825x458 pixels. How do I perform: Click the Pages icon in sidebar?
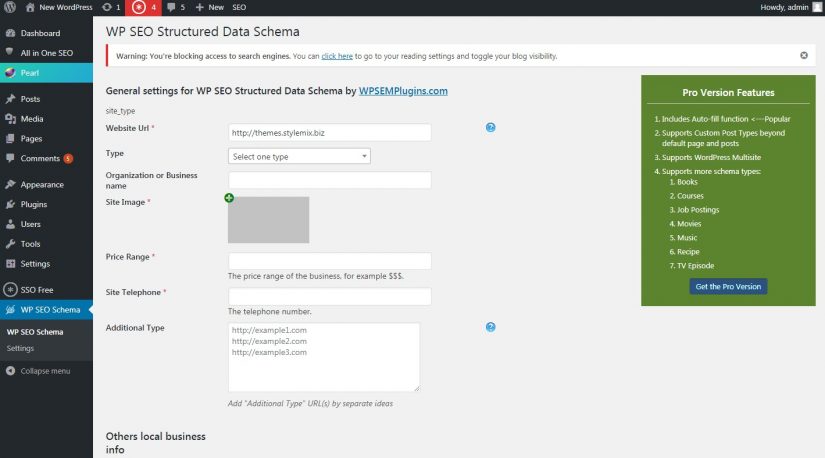pyautogui.click(x=10, y=138)
